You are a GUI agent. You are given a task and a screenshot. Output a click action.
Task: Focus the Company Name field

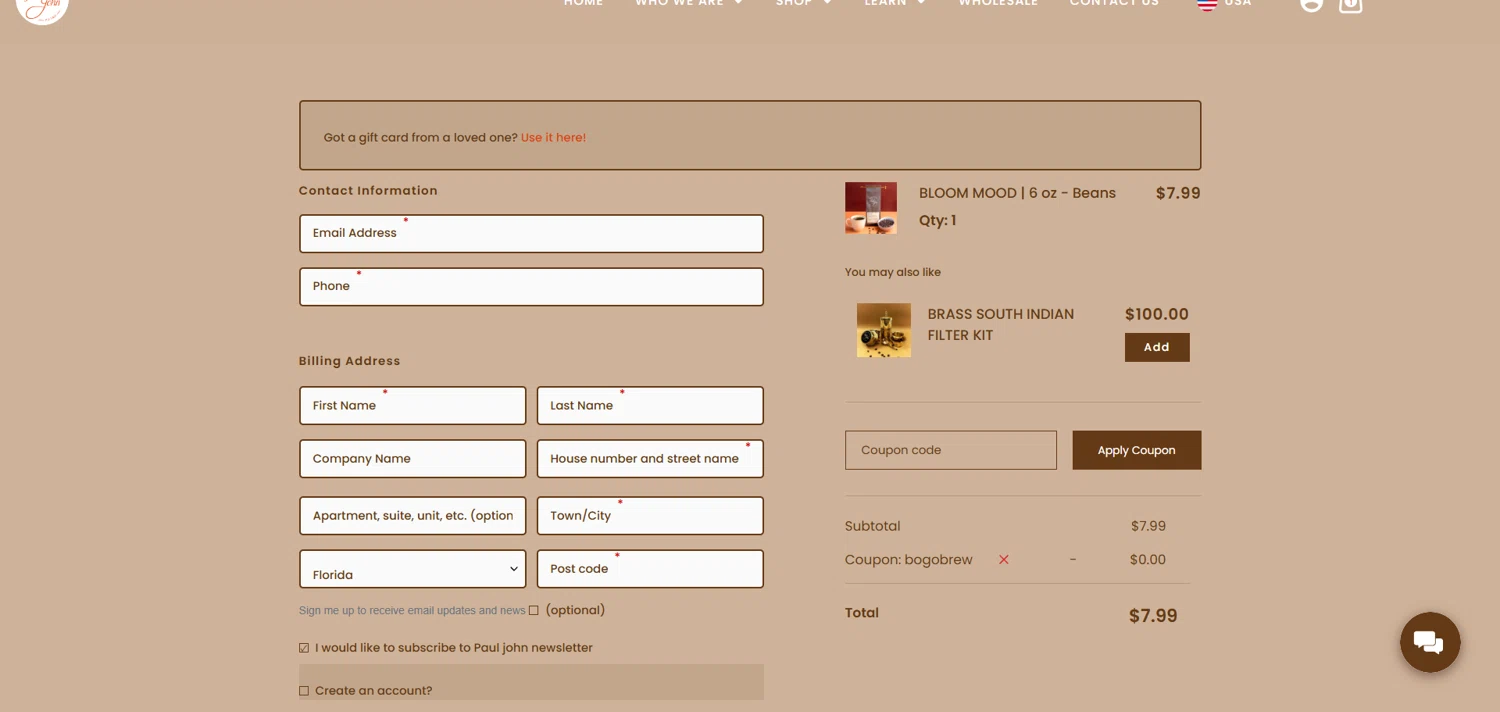[x=413, y=459]
